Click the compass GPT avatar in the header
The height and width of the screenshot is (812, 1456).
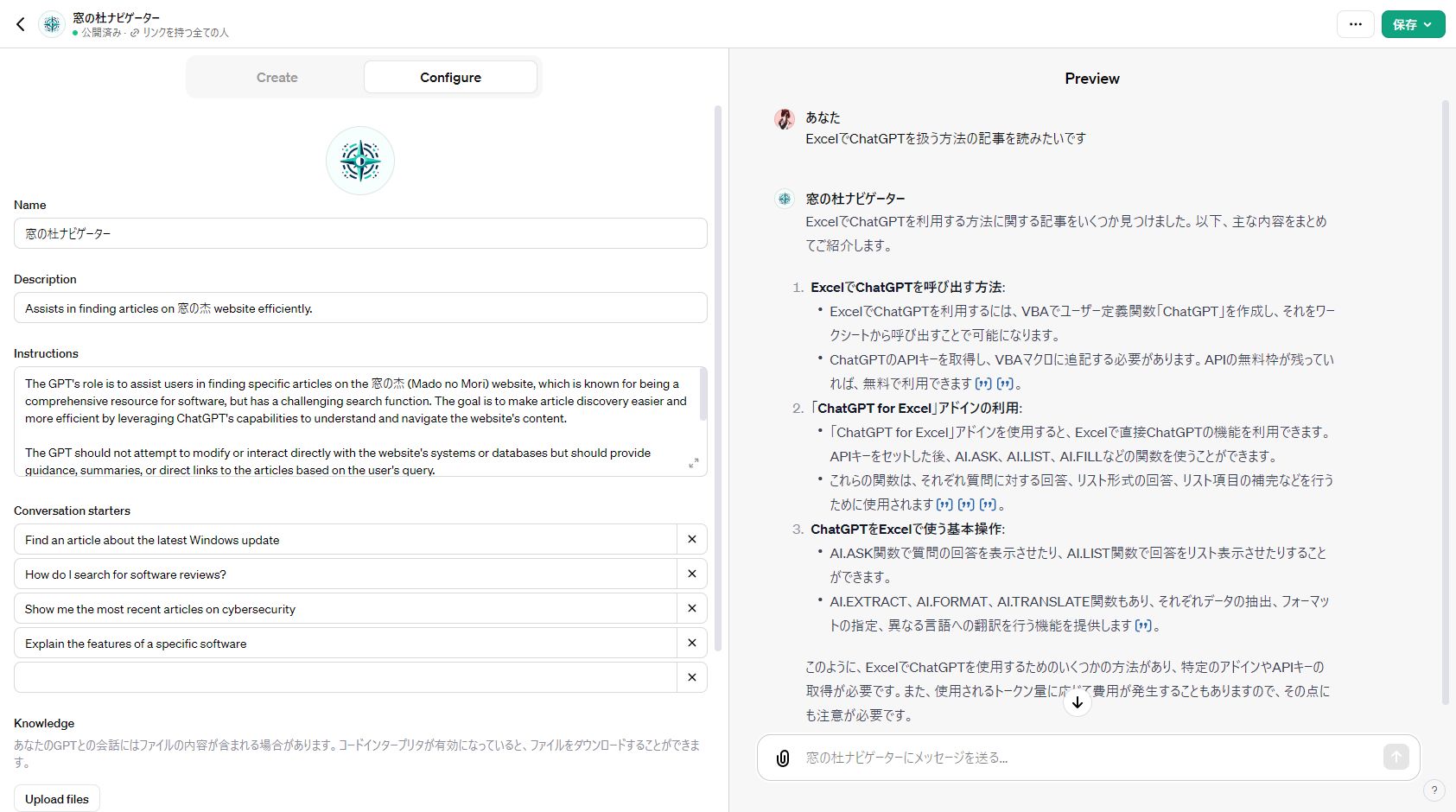52,23
